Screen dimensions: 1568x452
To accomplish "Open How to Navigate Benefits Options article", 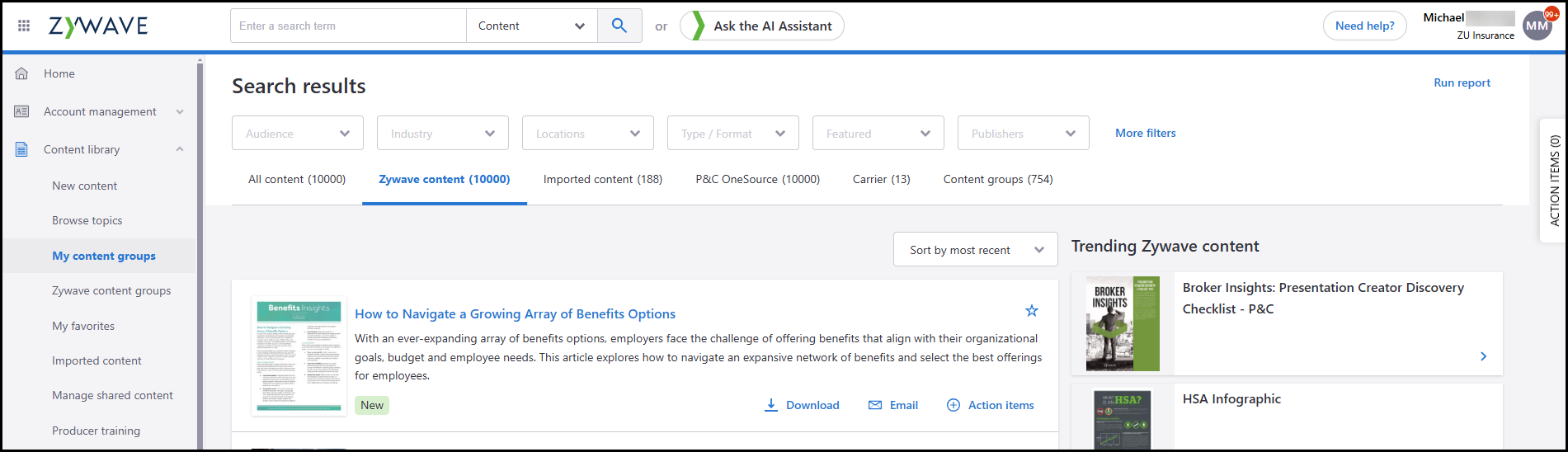I will pyautogui.click(x=516, y=313).
